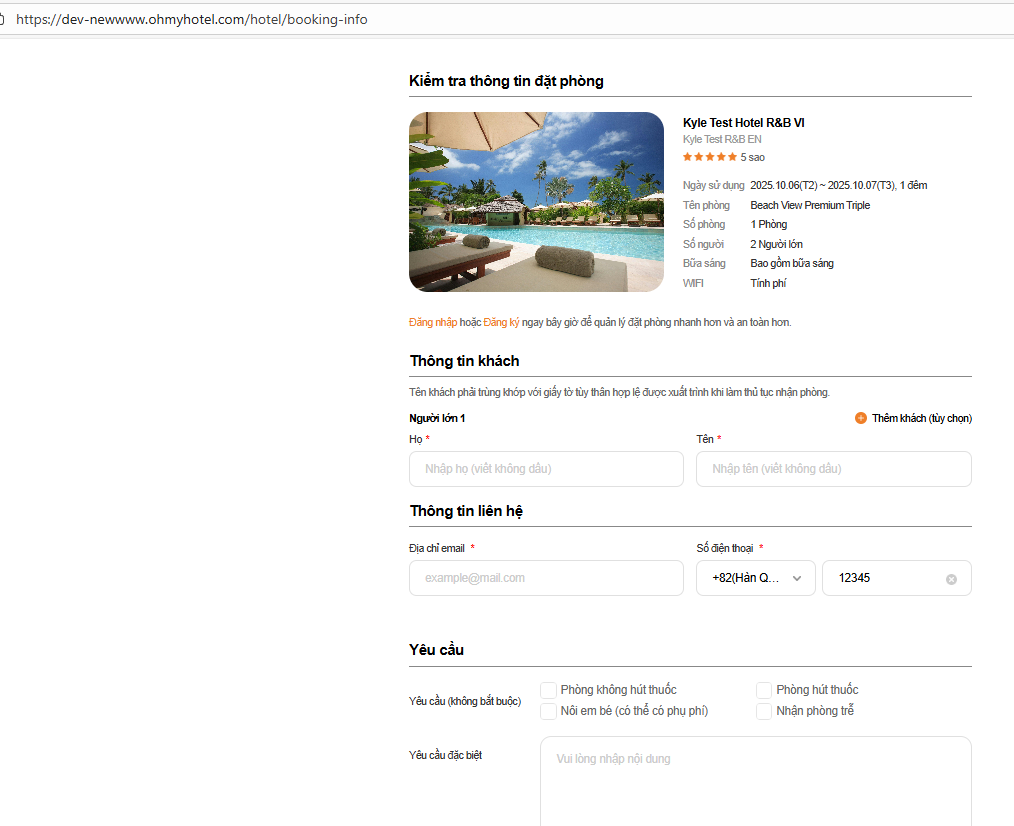
Task: Click the Beach View Premium Triple room name
Action: (x=810, y=205)
